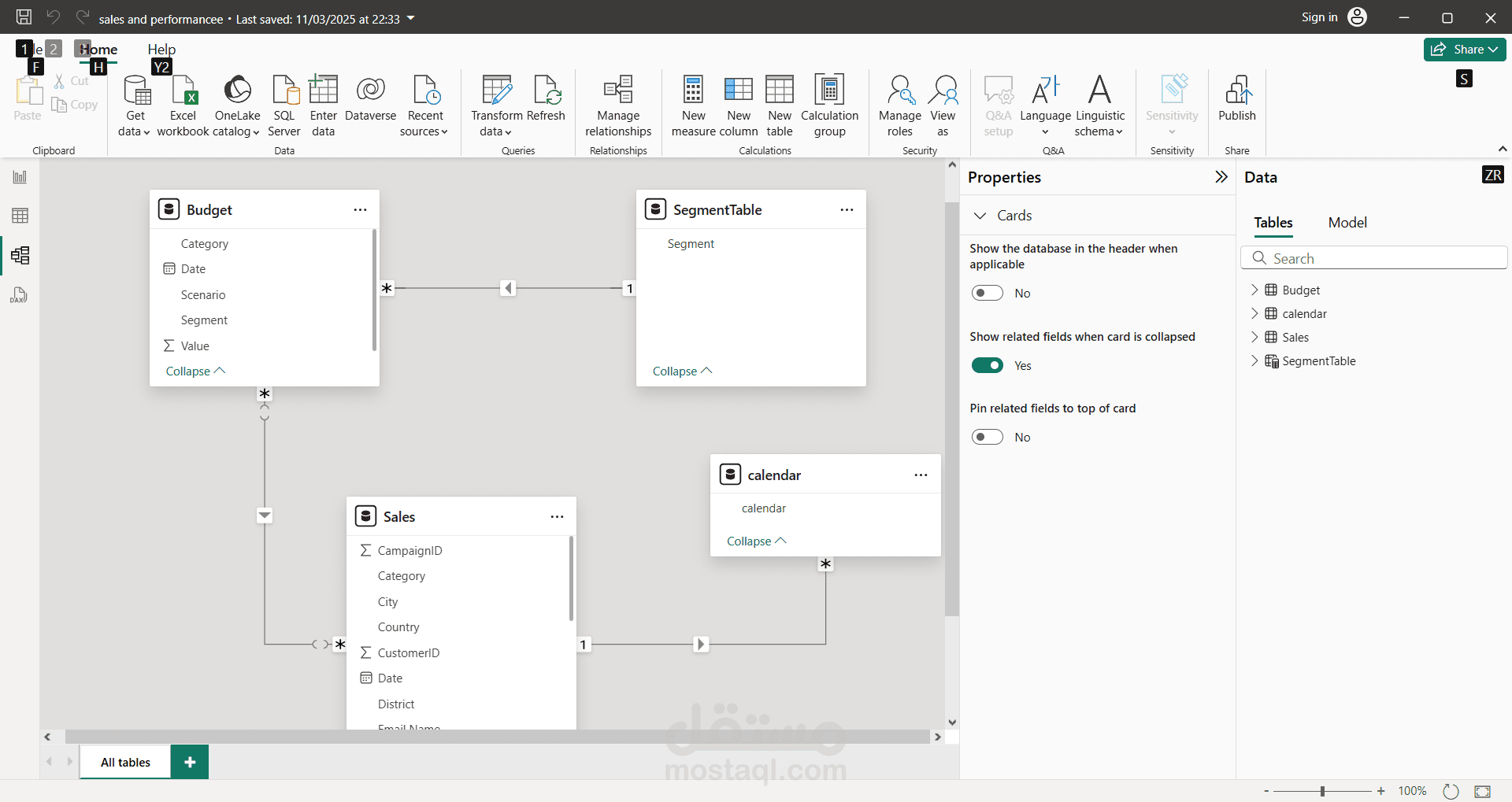Add a Calculation group
Viewport: 1512px width, 802px height.
pos(829,106)
